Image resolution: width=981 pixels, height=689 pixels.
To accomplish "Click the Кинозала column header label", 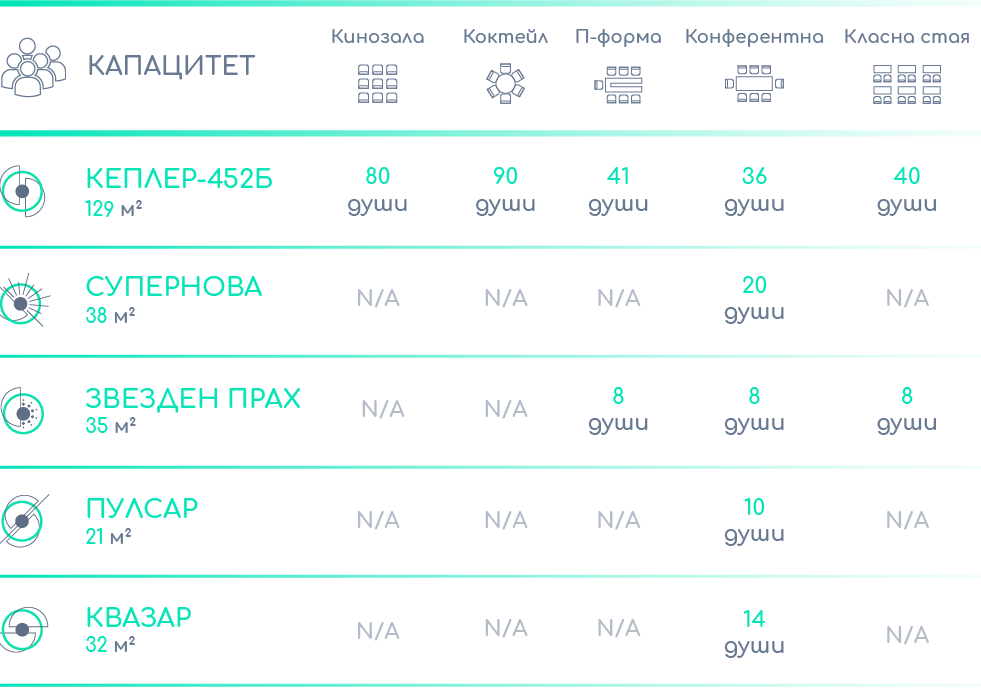I will coord(377,38).
